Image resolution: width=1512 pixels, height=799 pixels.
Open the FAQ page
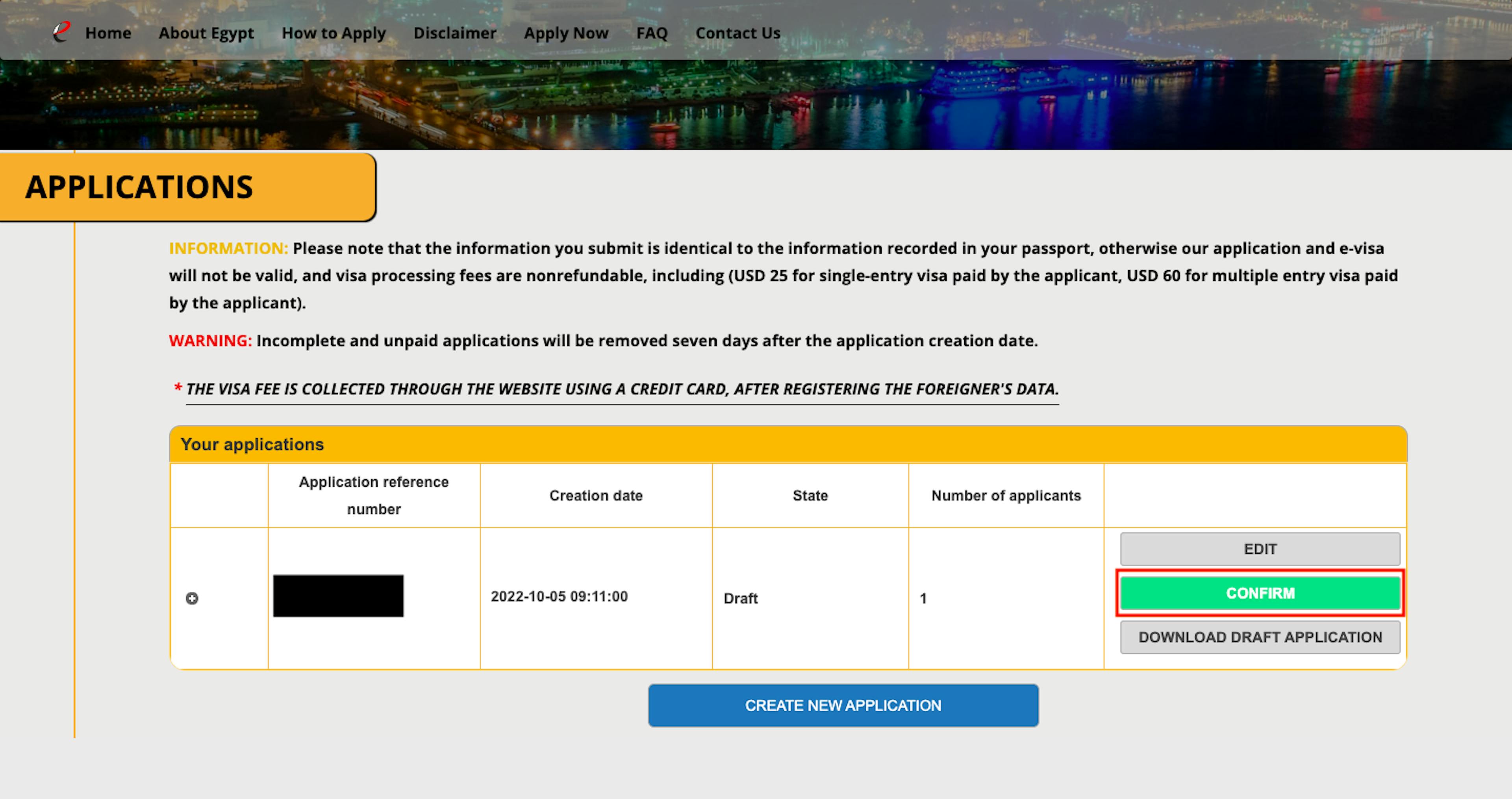pos(652,33)
